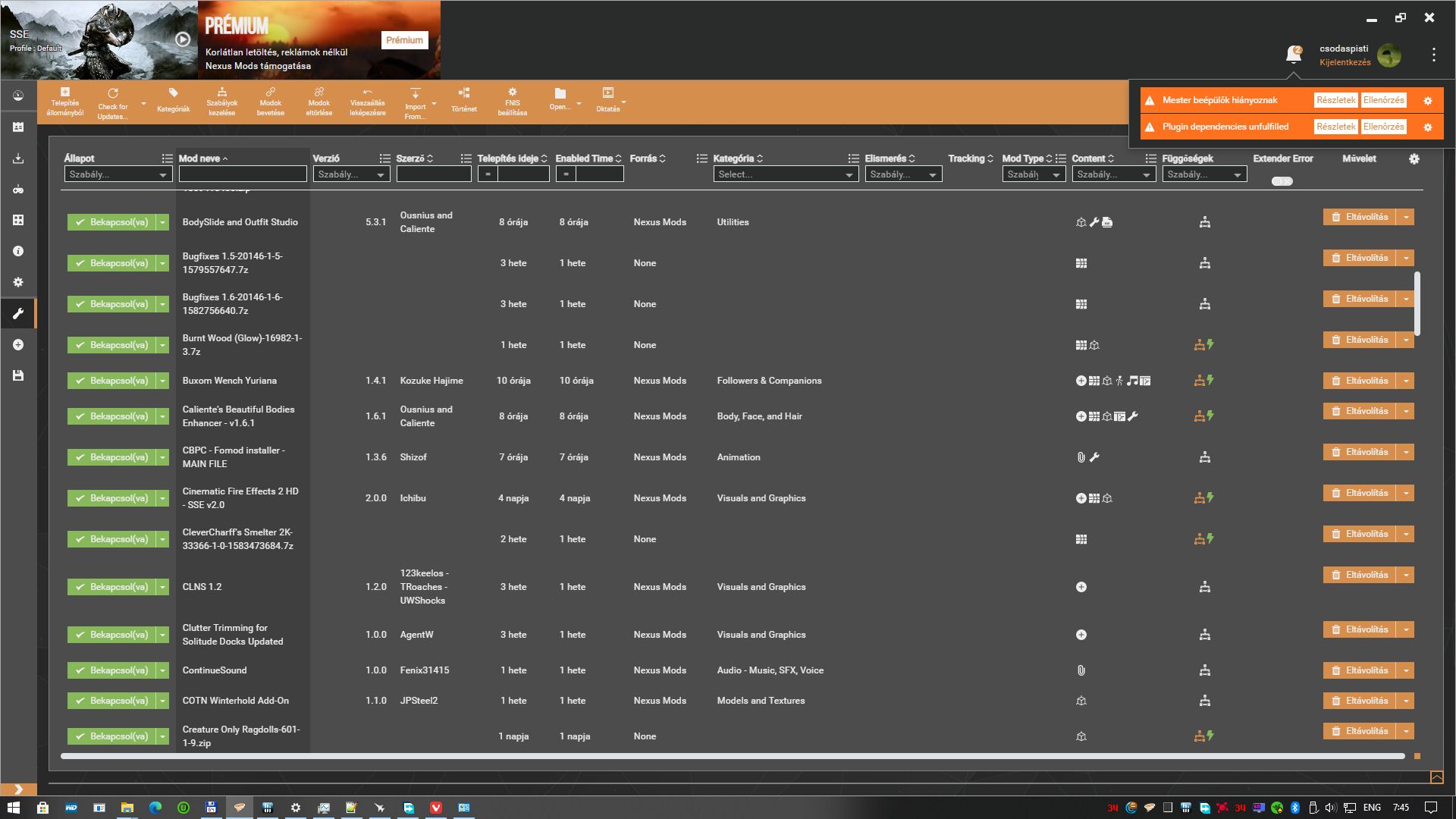This screenshot has height=819, width=1456.
Task: Open Windows Start menu
Action: [x=13, y=808]
